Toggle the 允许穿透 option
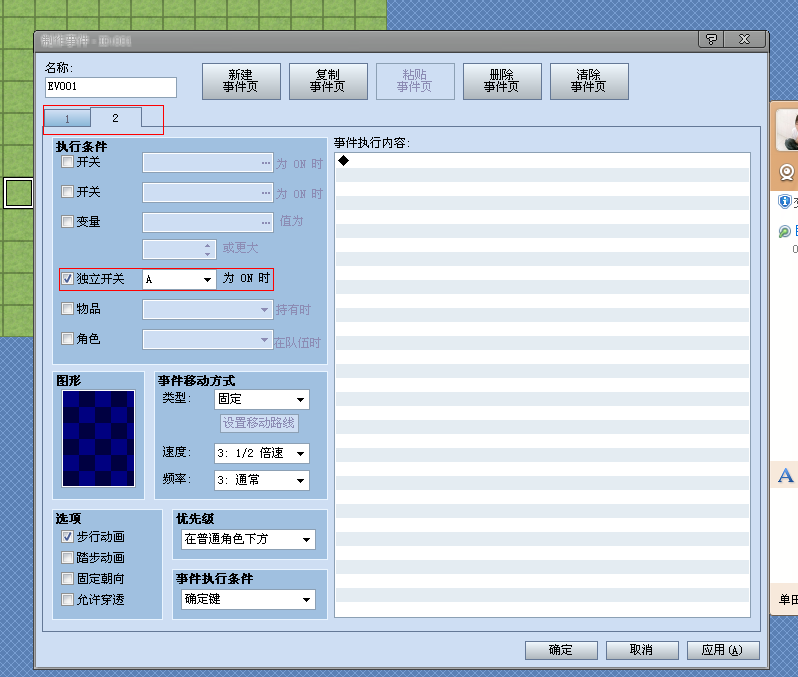Screen dimensions: 798x677 67,599
